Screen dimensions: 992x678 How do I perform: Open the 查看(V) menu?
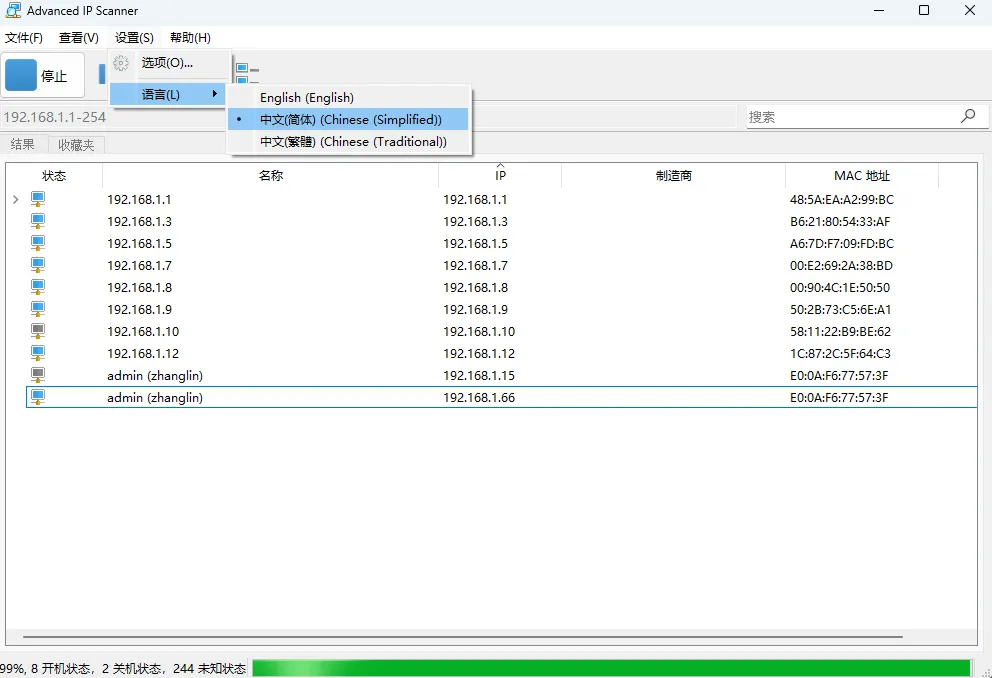pos(79,38)
